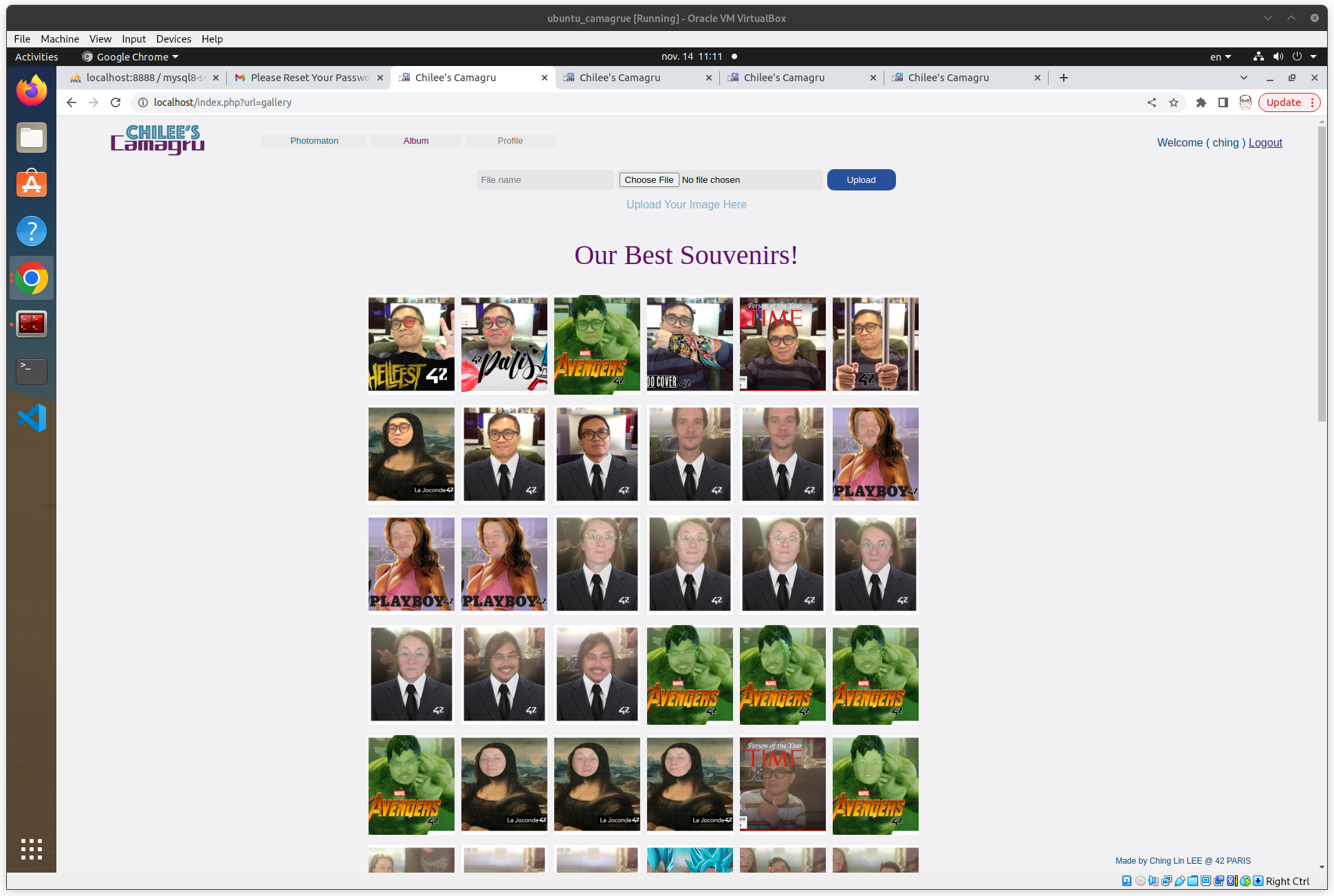Open the Photomaton navigation link
The width and height of the screenshot is (1334, 896).
click(x=314, y=141)
